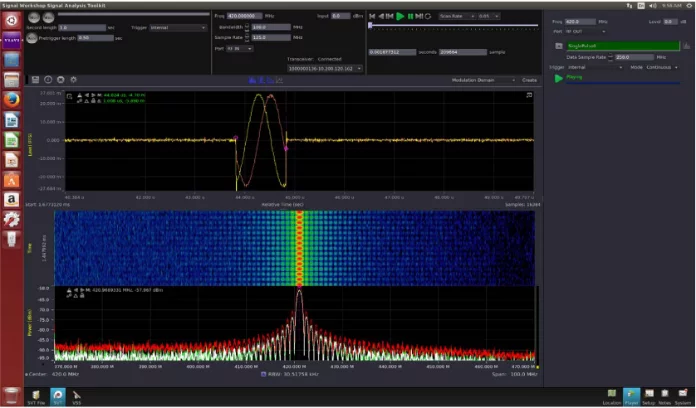696x408 pixels.
Task: Open System Settings from the dock
Action: pyautogui.click(x=12, y=220)
